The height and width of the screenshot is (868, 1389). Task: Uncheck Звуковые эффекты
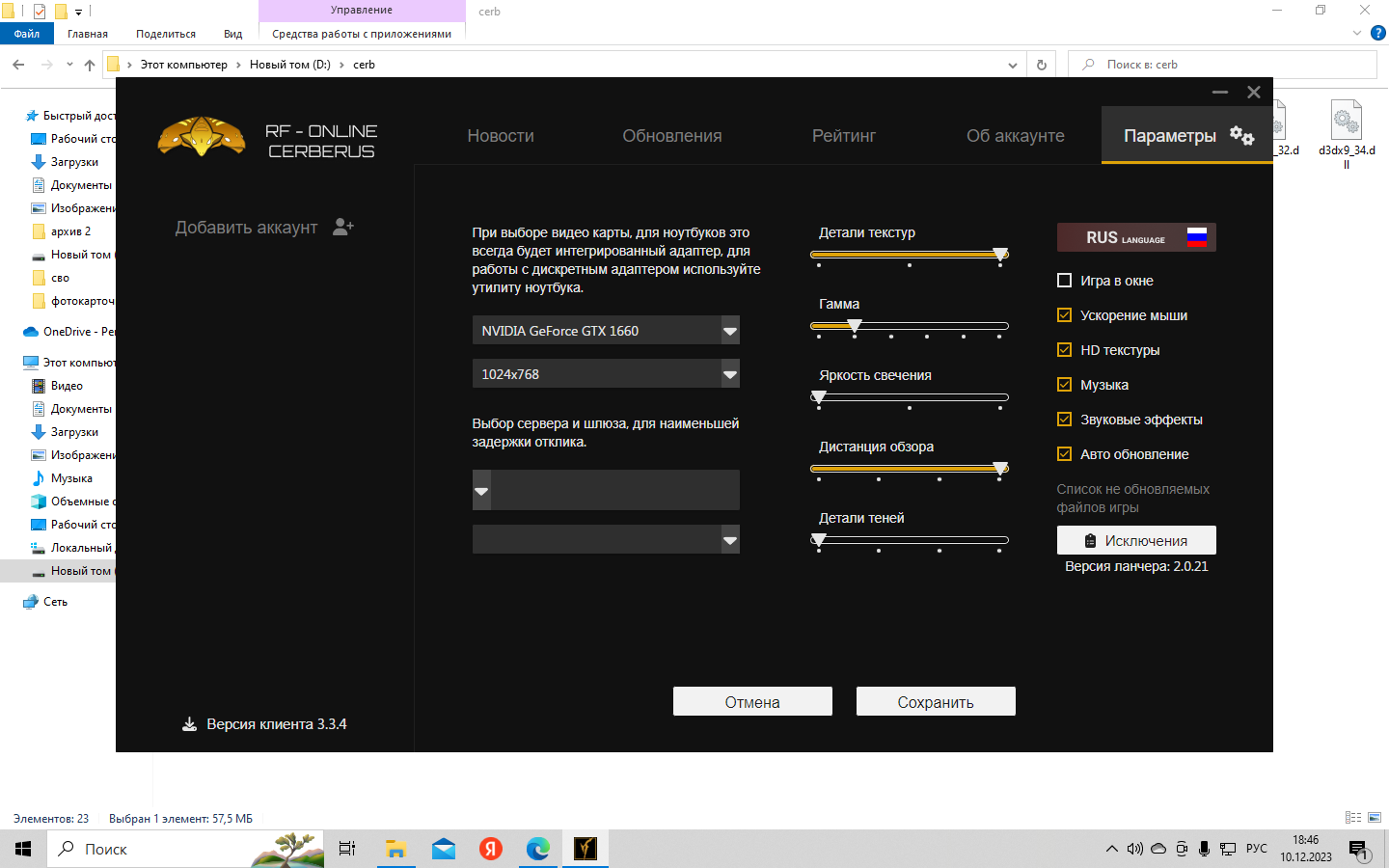point(1065,420)
